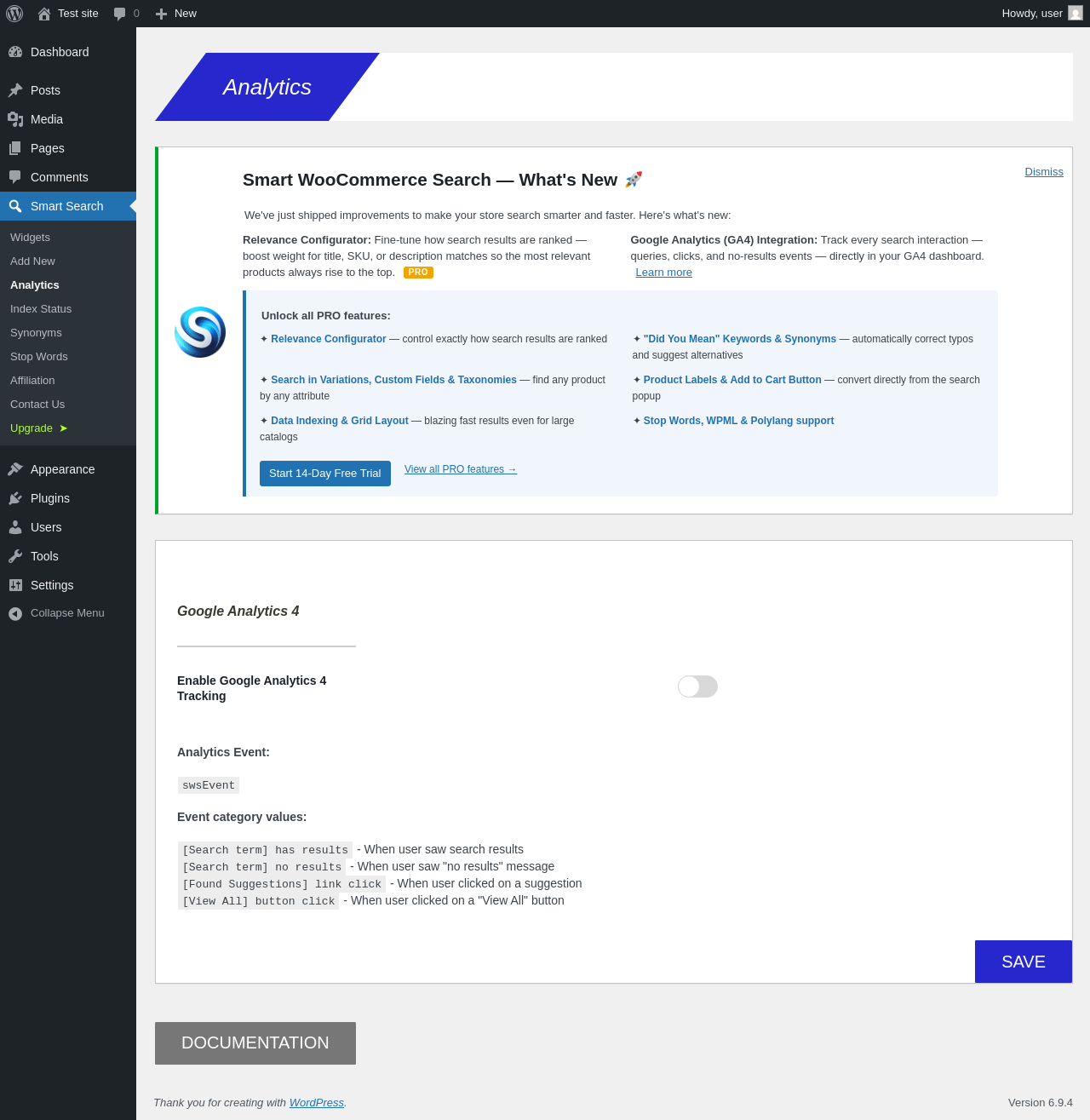
Task: Open the Documentation button
Action: pos(255,1043)
